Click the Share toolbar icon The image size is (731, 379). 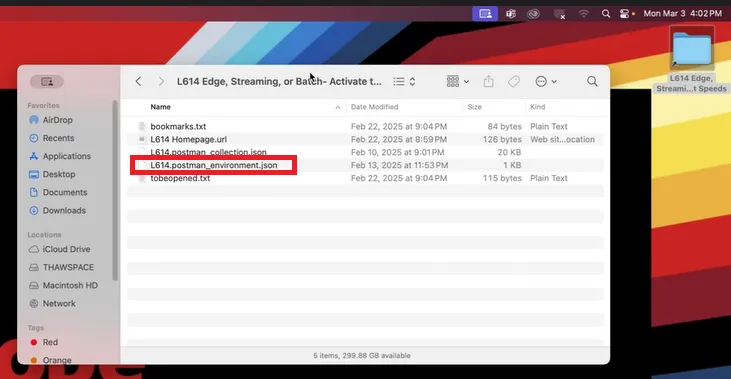[489, 81]
